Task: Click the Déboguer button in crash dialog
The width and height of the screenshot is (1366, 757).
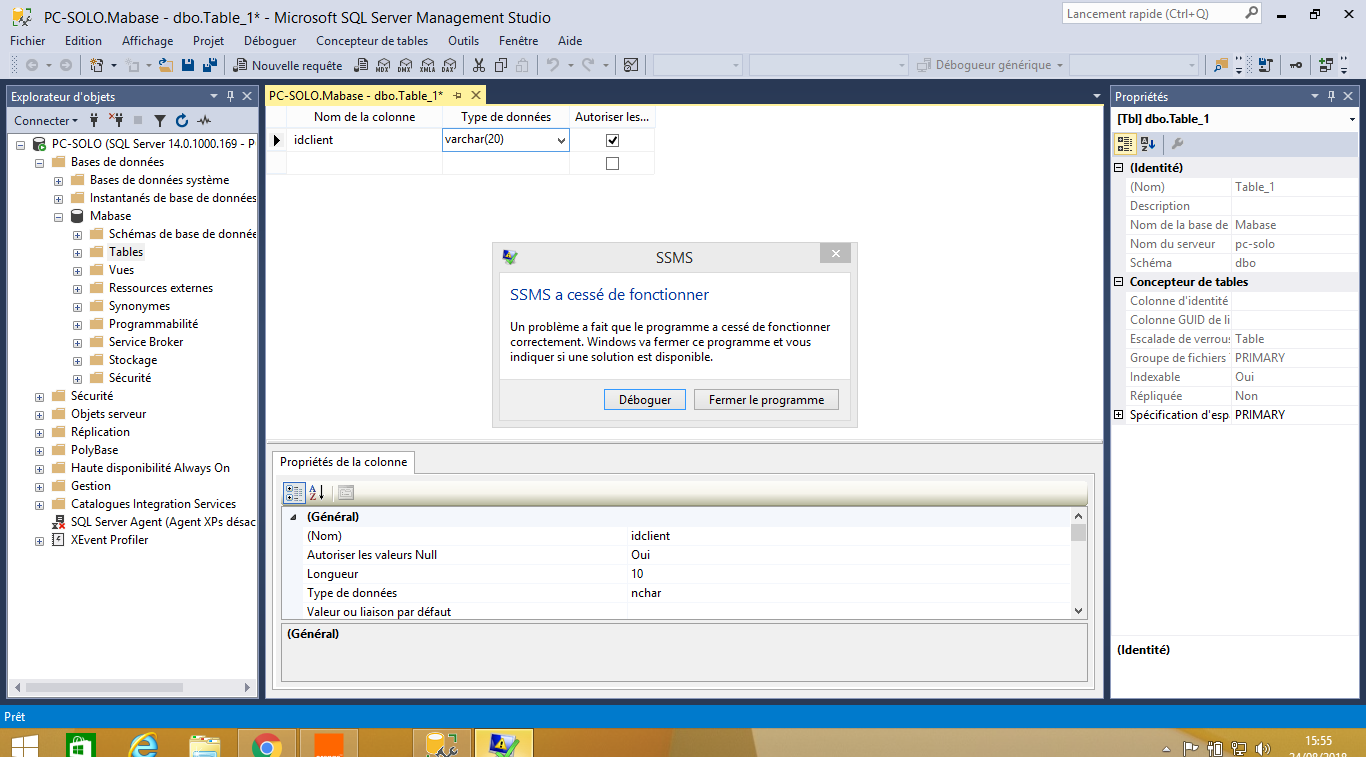Action: 644,399
